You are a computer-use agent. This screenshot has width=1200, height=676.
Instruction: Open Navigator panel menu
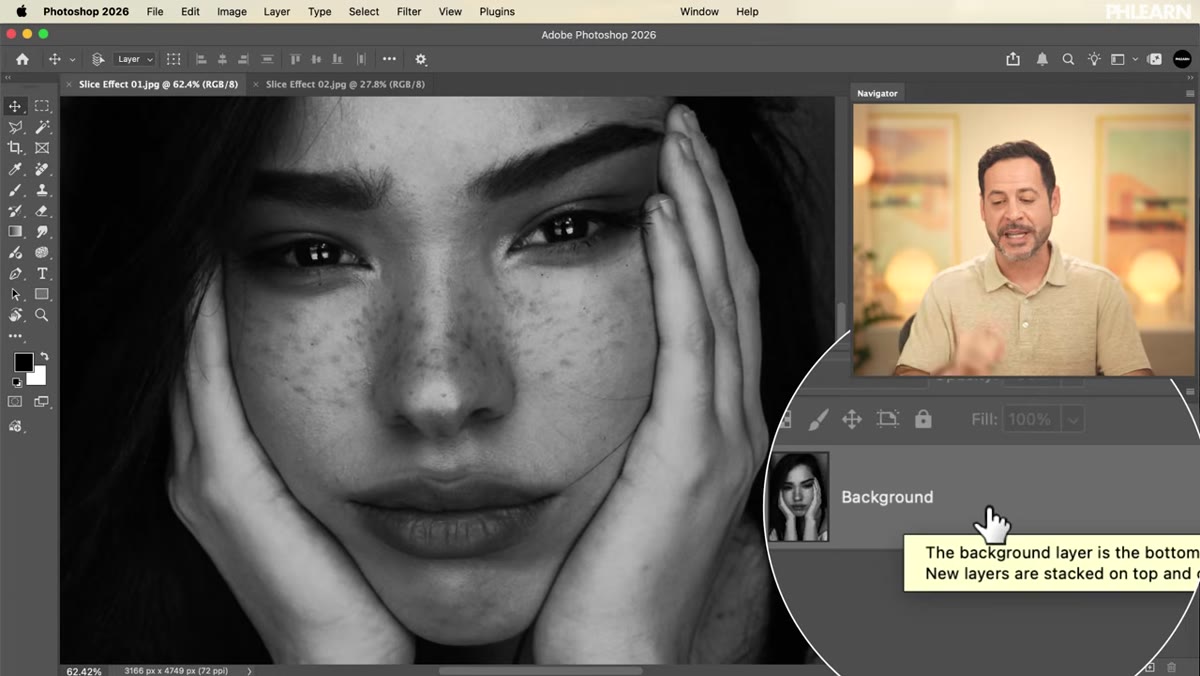[1190, 93]
